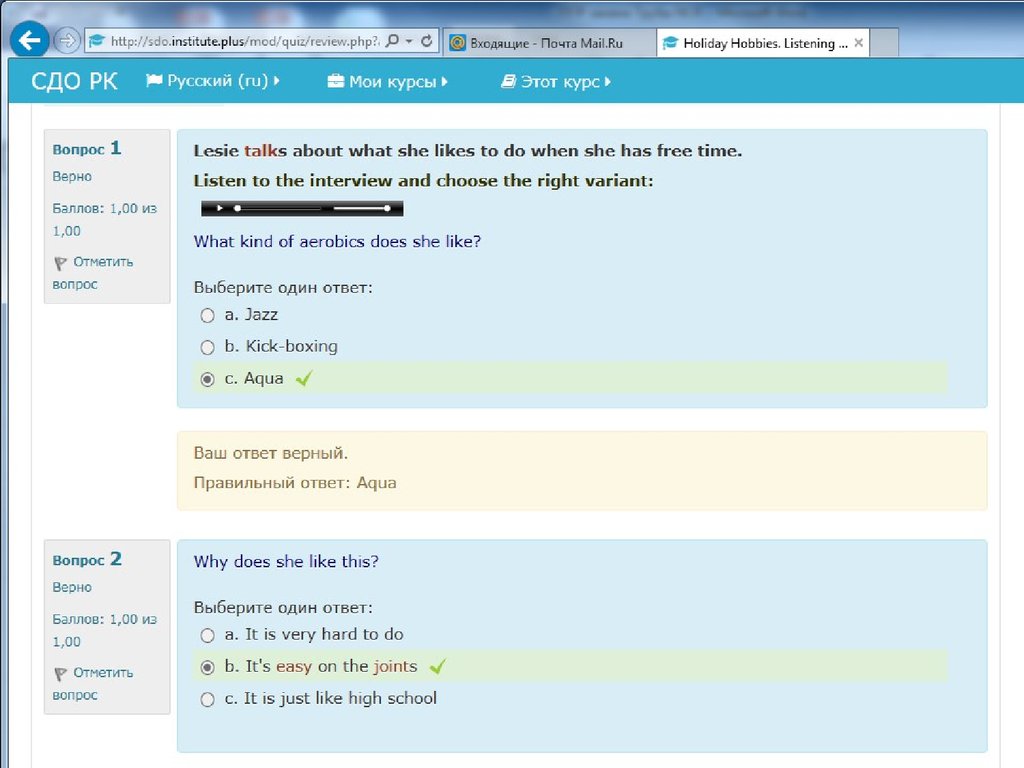
Task: Click the briefcase icon beside Мои курсы
Action: 336,81
